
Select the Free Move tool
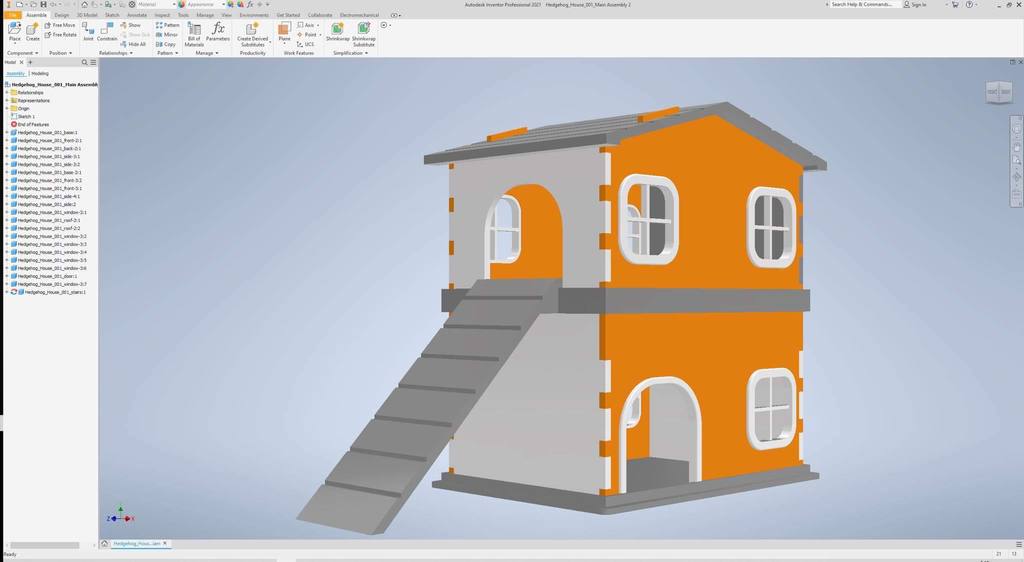click(x=60, y=25)
